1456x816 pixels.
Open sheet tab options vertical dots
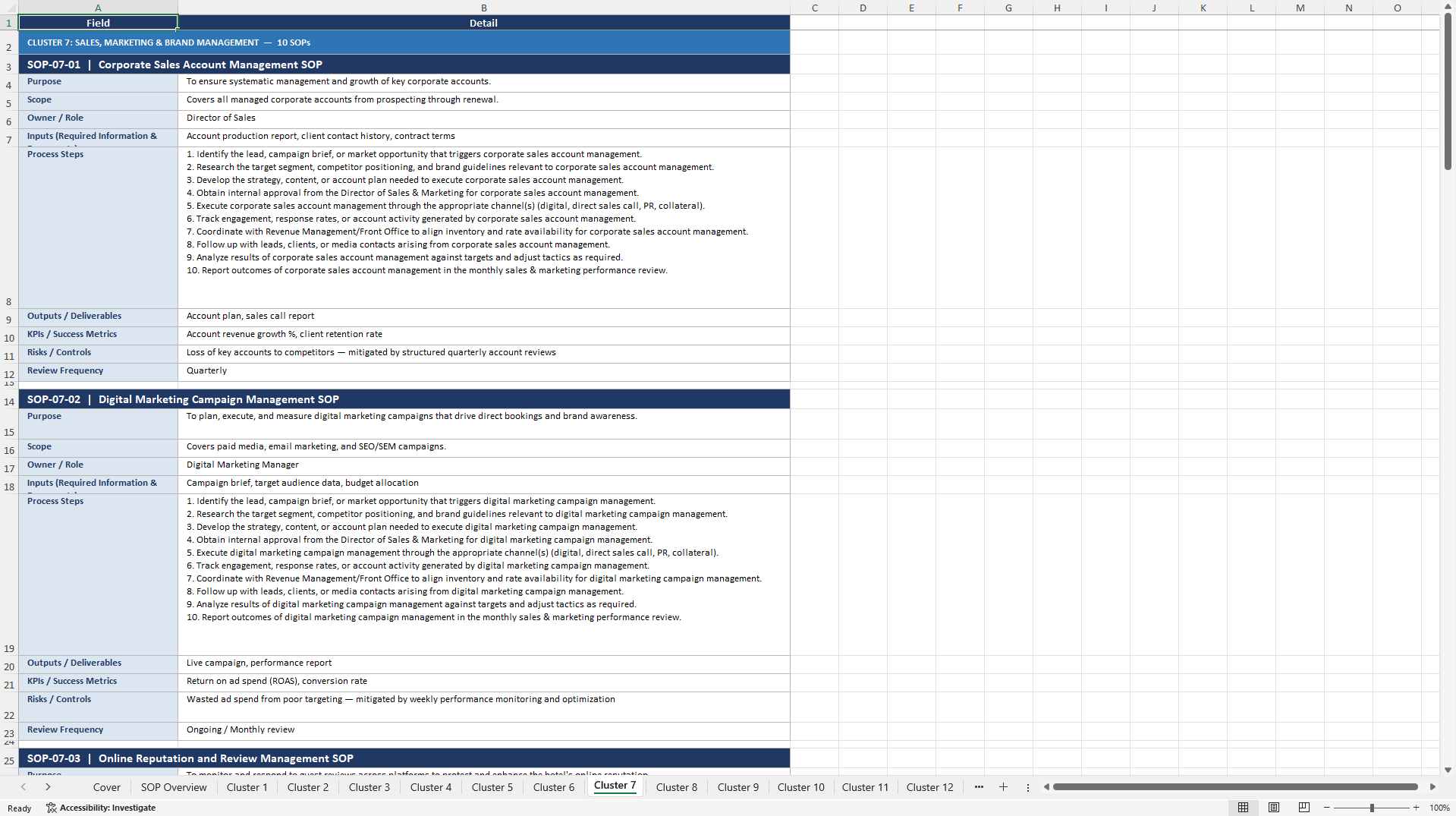[x=1028, y=787]
